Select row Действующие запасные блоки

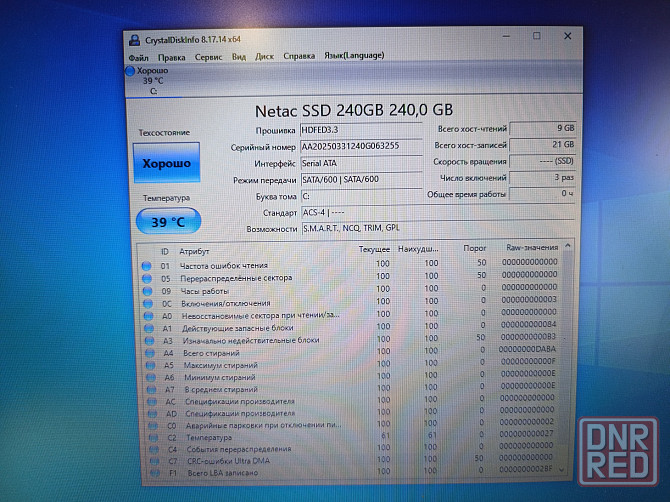tap(350, 327)
